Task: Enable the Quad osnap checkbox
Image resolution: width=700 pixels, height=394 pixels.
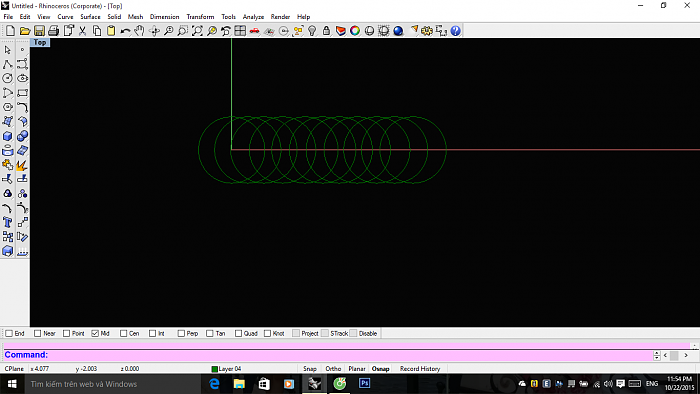Action: tap(238, 333)
